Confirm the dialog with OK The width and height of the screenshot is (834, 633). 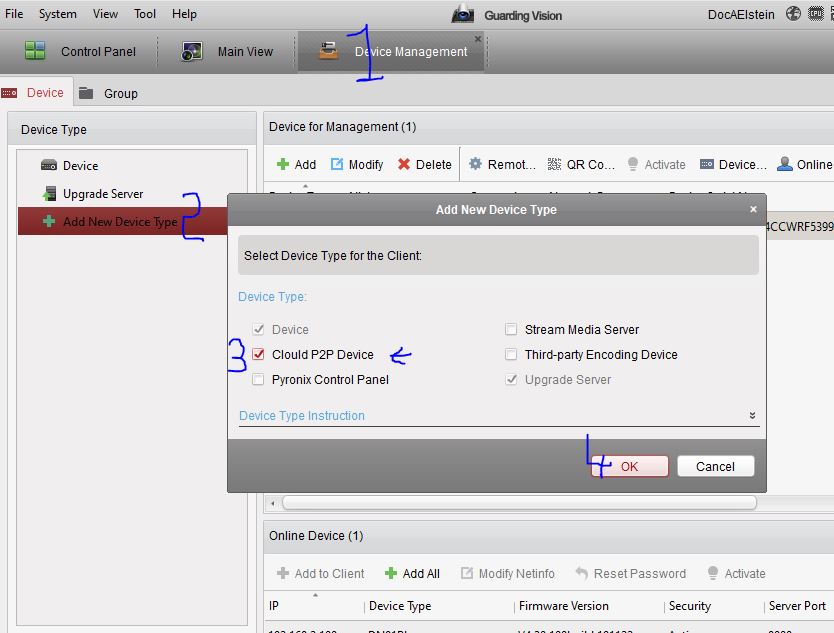pos(629,467)
